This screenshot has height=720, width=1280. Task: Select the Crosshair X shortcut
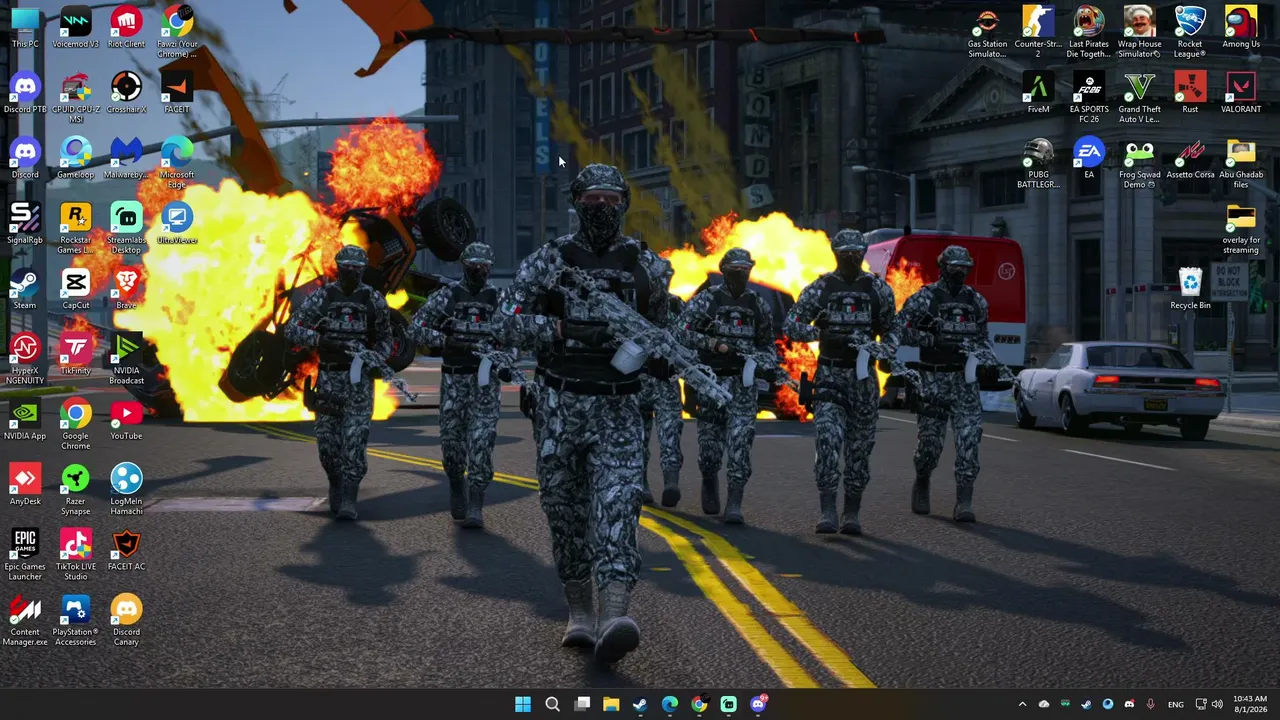click(126, 92)
